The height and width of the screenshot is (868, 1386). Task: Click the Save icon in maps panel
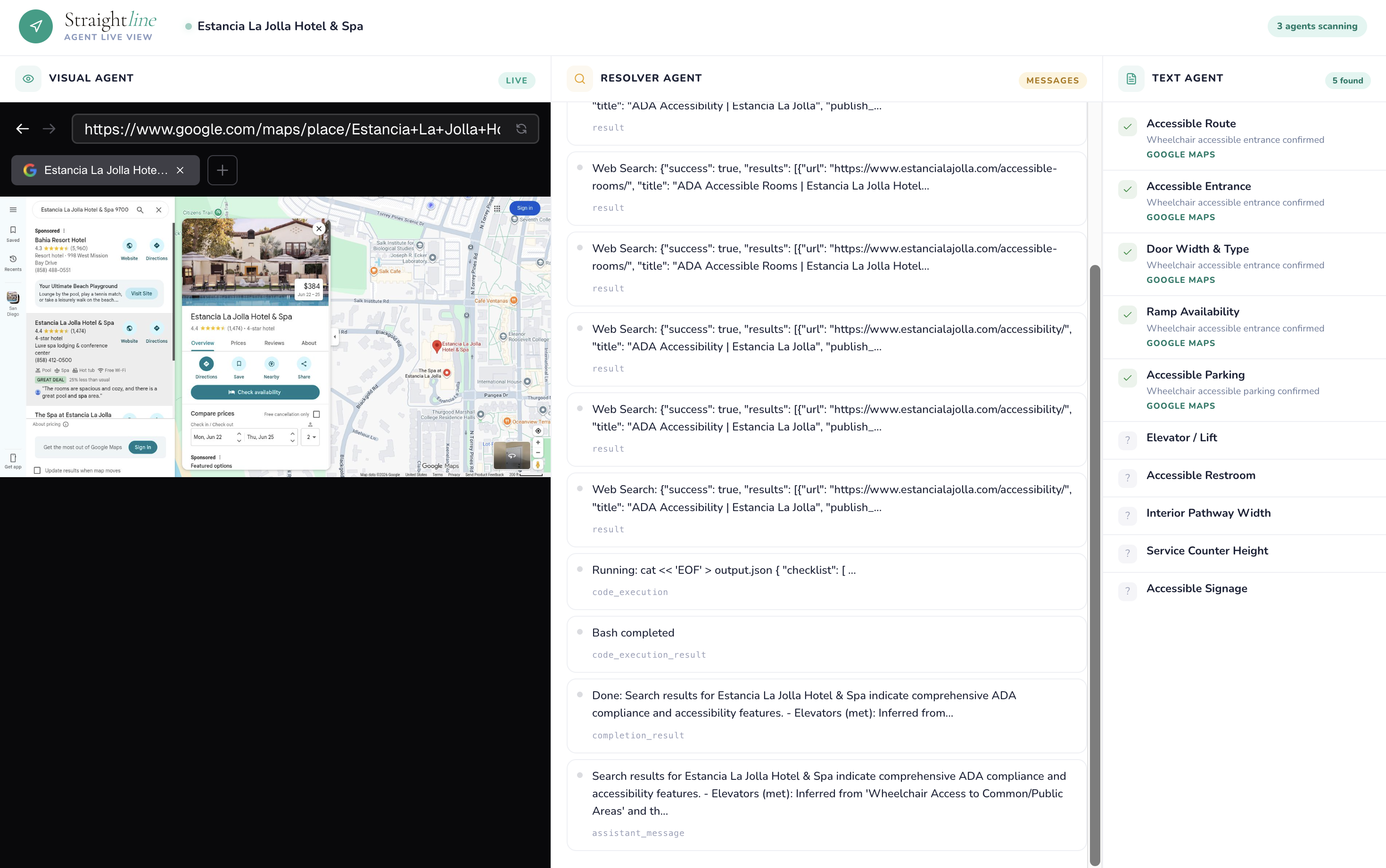coord(239,364)
